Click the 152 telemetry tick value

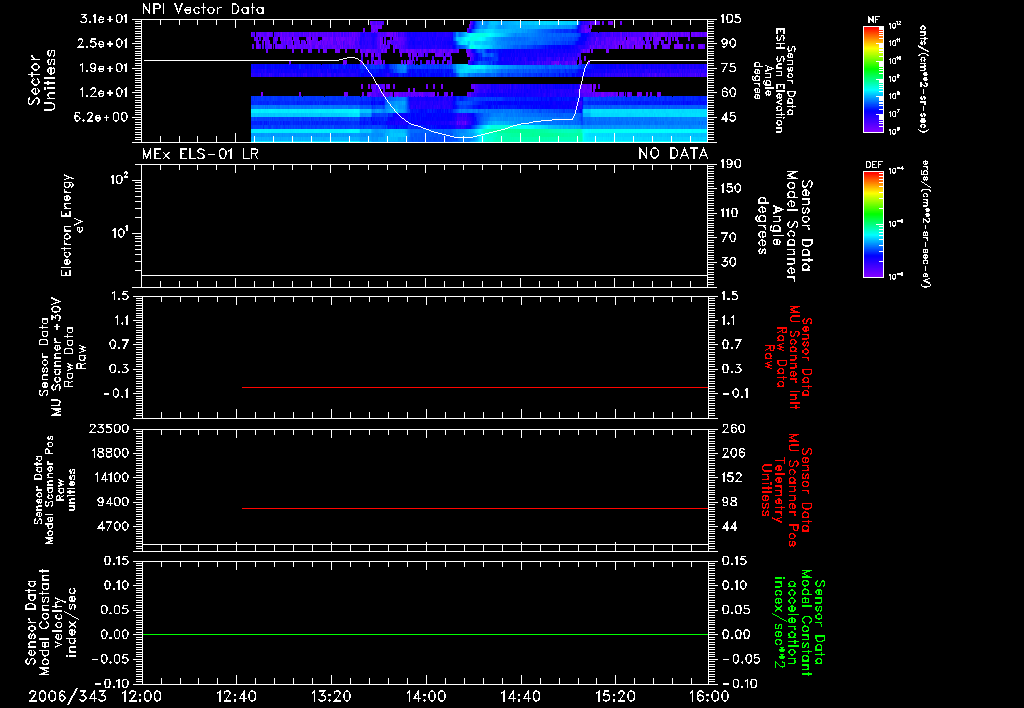(x=732, y=477)
